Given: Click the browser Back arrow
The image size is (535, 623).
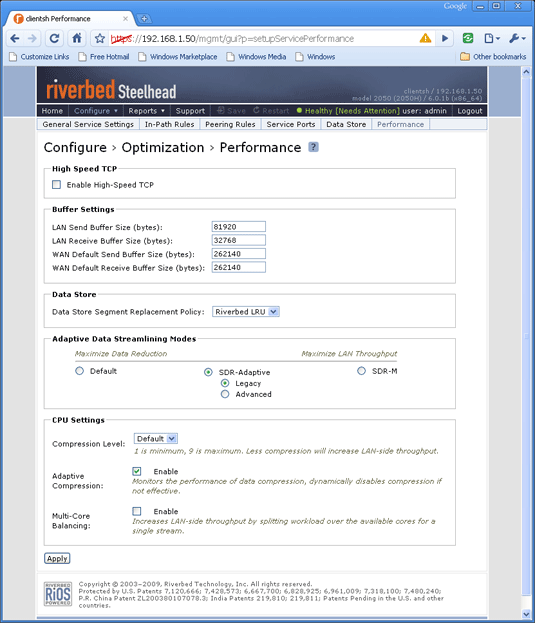Looking at the screenshot, I should [x=15, y=39].
